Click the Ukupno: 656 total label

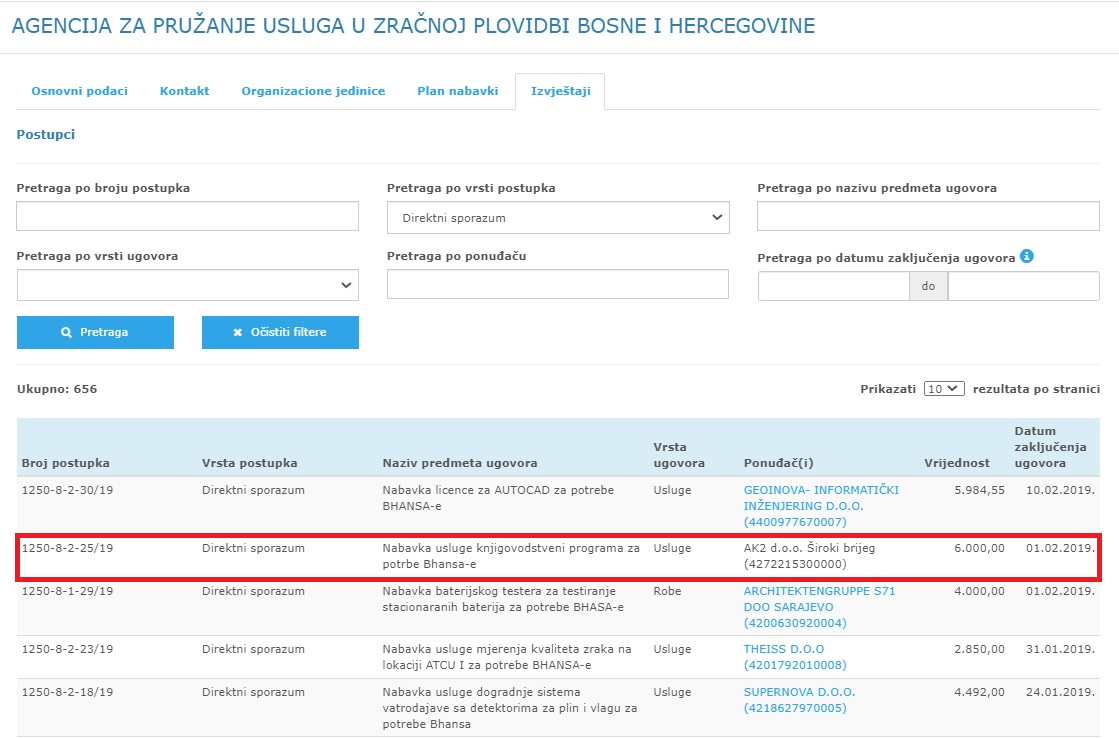click(x=57, y=389)
